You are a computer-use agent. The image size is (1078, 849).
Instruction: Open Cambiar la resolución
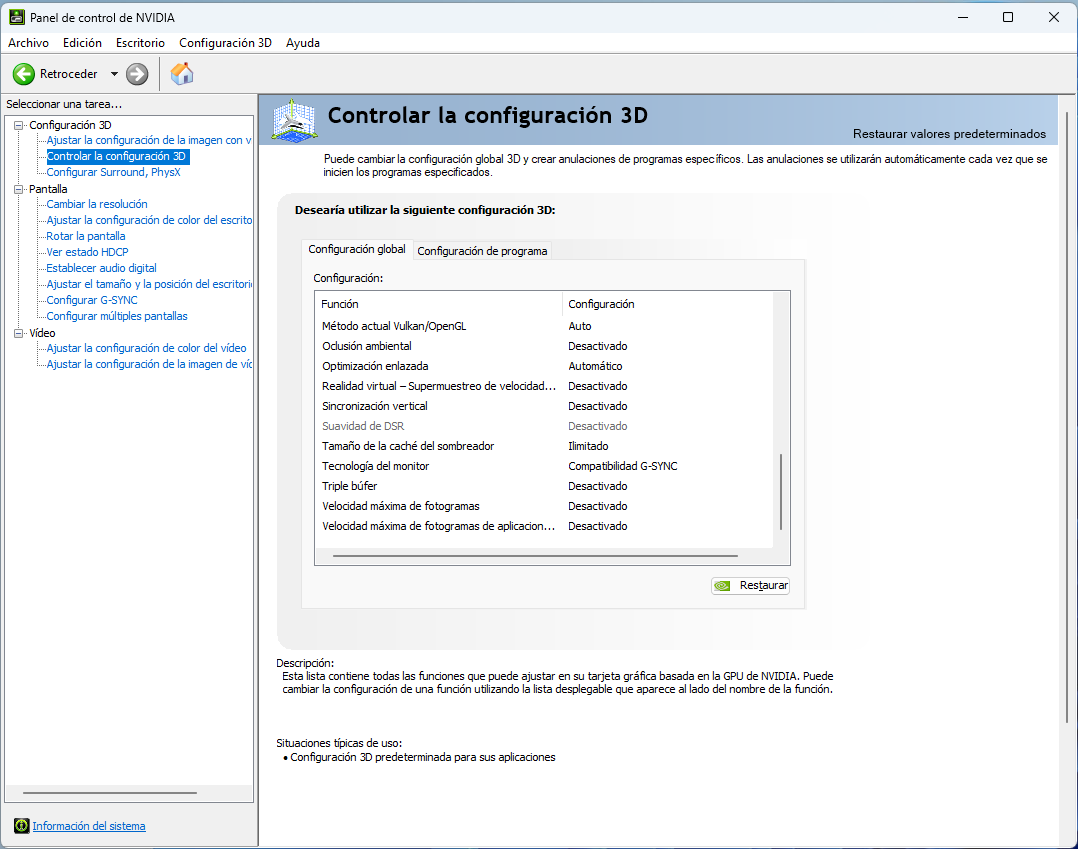coord(97,204)
